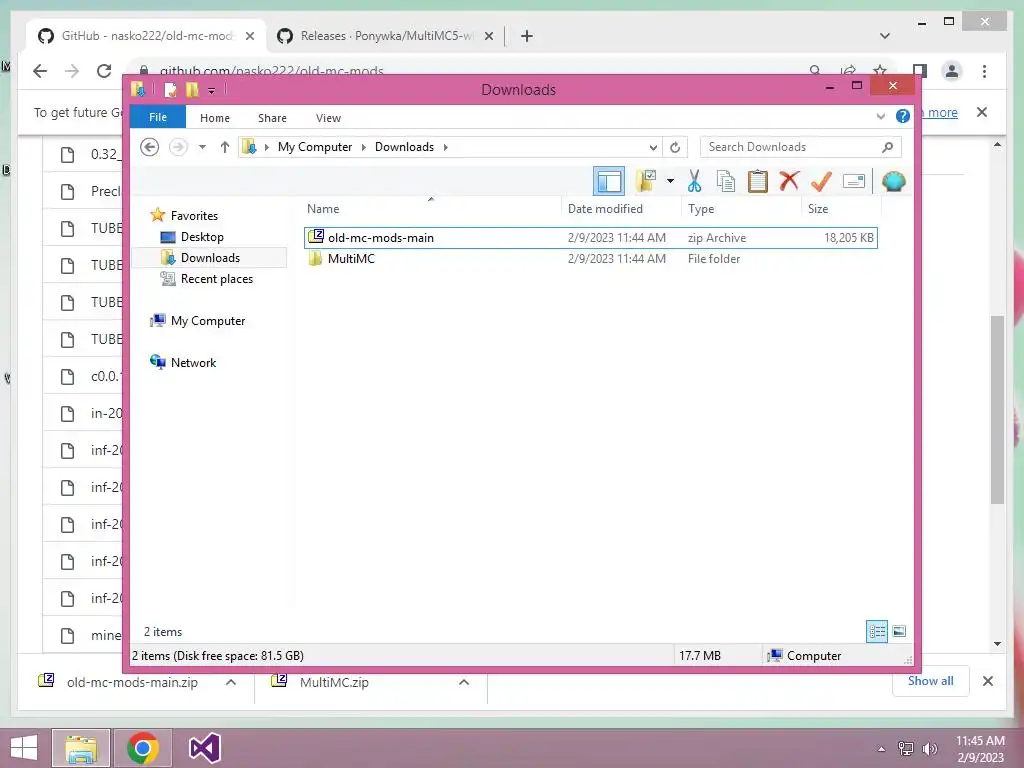Open the View ribbon tab
Viewport: 1024px width, 768px height.
328,118
